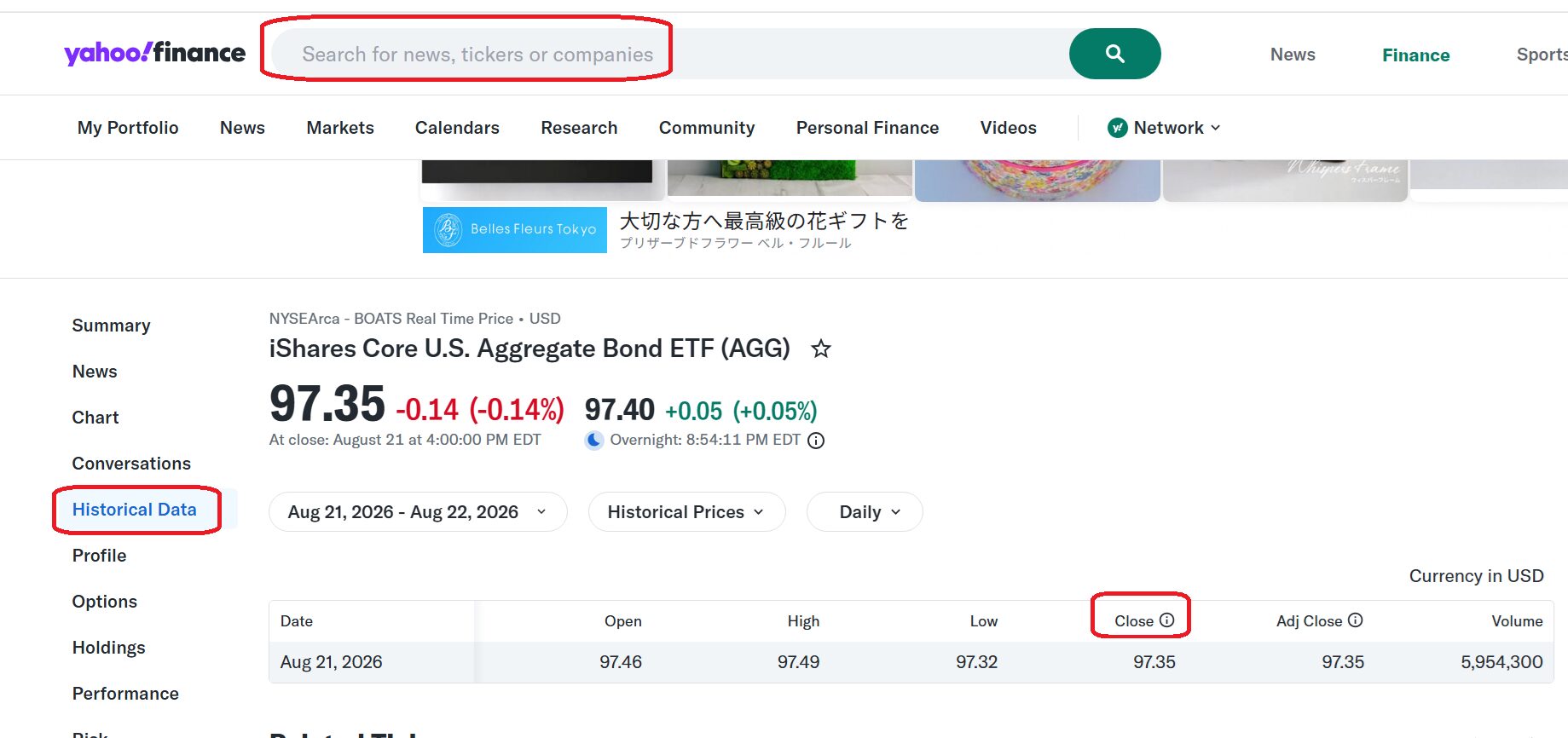
Task: Open overnight price info icon
Action: [x=816, y=441]
